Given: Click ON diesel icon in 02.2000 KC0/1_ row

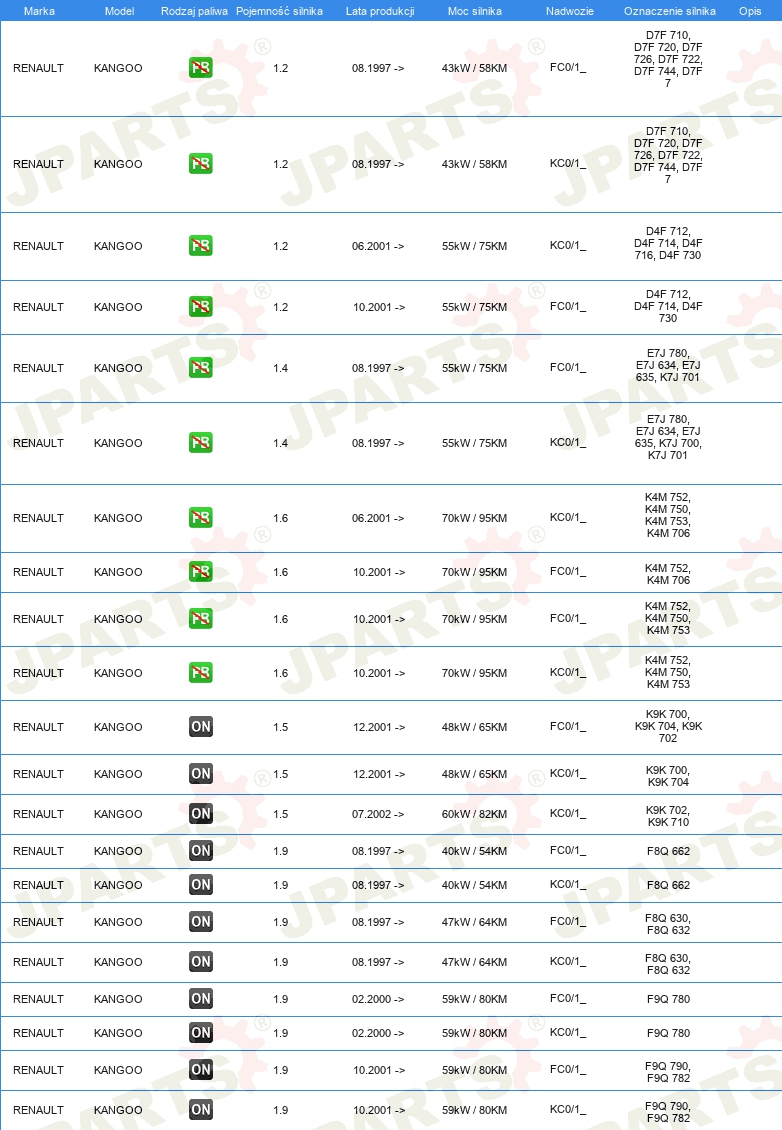Looking at the screenshot, I should [x=200, y=1033].
